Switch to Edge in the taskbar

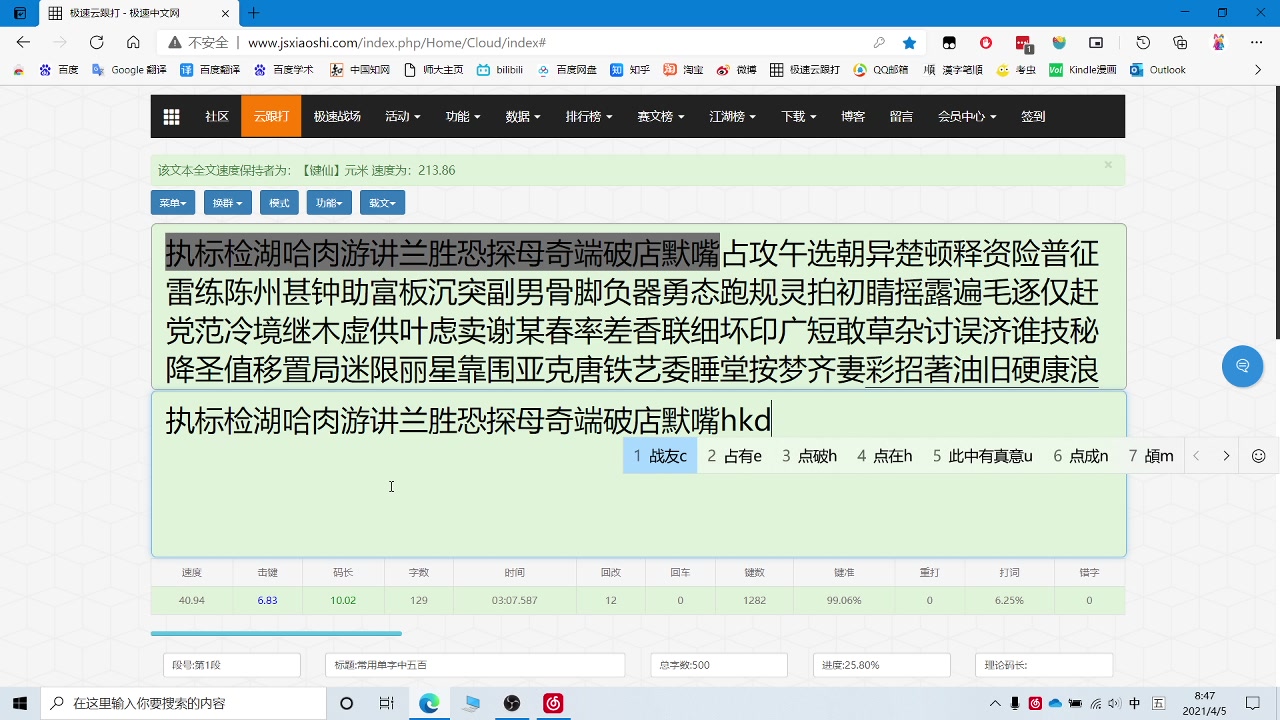429,703
